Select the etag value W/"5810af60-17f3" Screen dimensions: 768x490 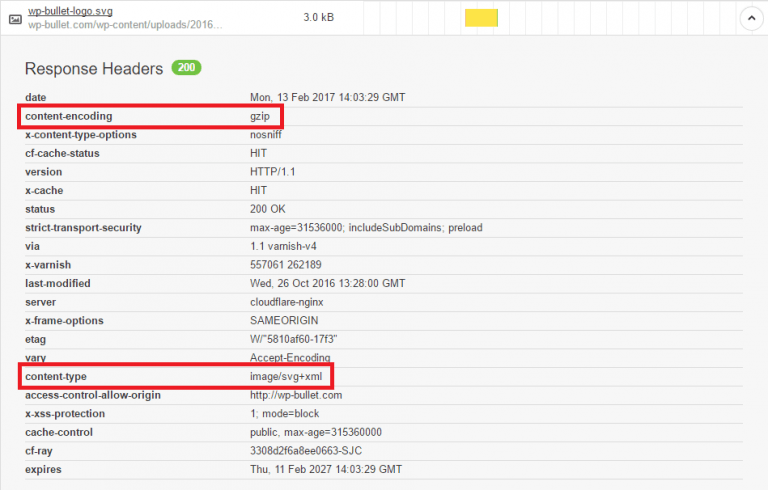click(x=293, y=339)
